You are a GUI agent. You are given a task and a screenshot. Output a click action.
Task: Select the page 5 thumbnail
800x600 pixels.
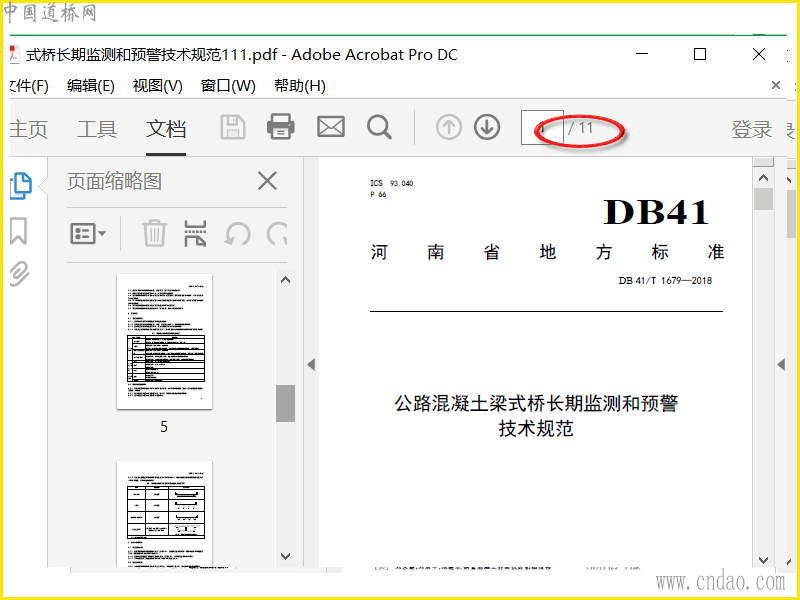164,341
